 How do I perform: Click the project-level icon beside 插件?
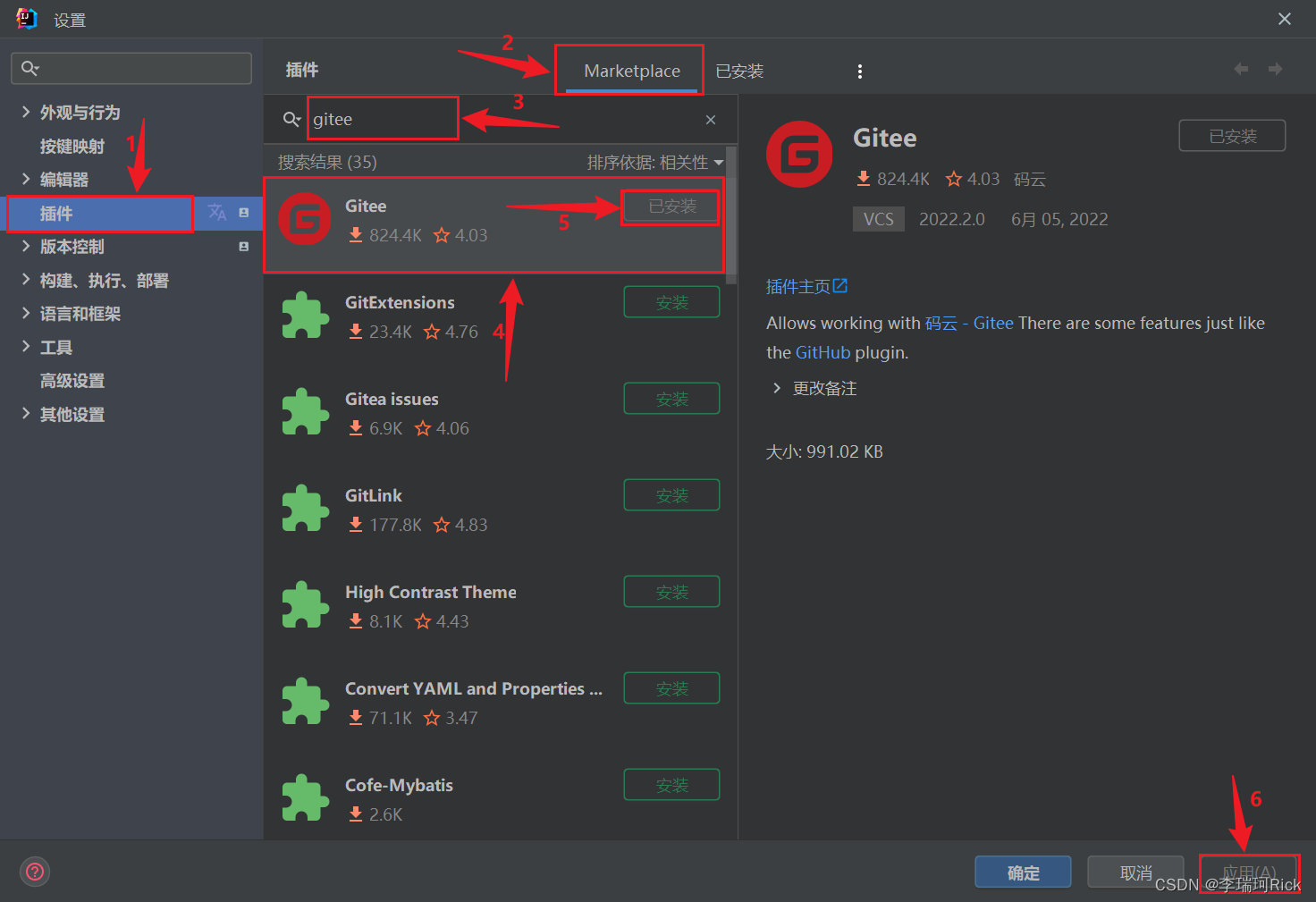click(244, 213)
